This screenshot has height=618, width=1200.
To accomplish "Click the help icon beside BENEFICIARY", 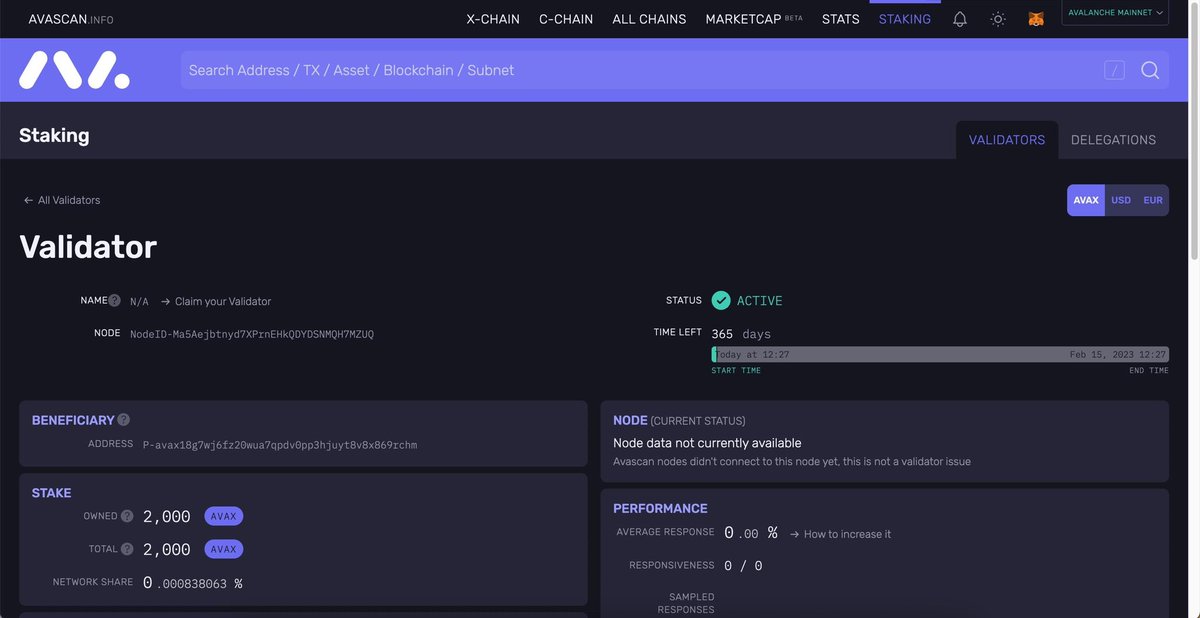I will 123,420.
